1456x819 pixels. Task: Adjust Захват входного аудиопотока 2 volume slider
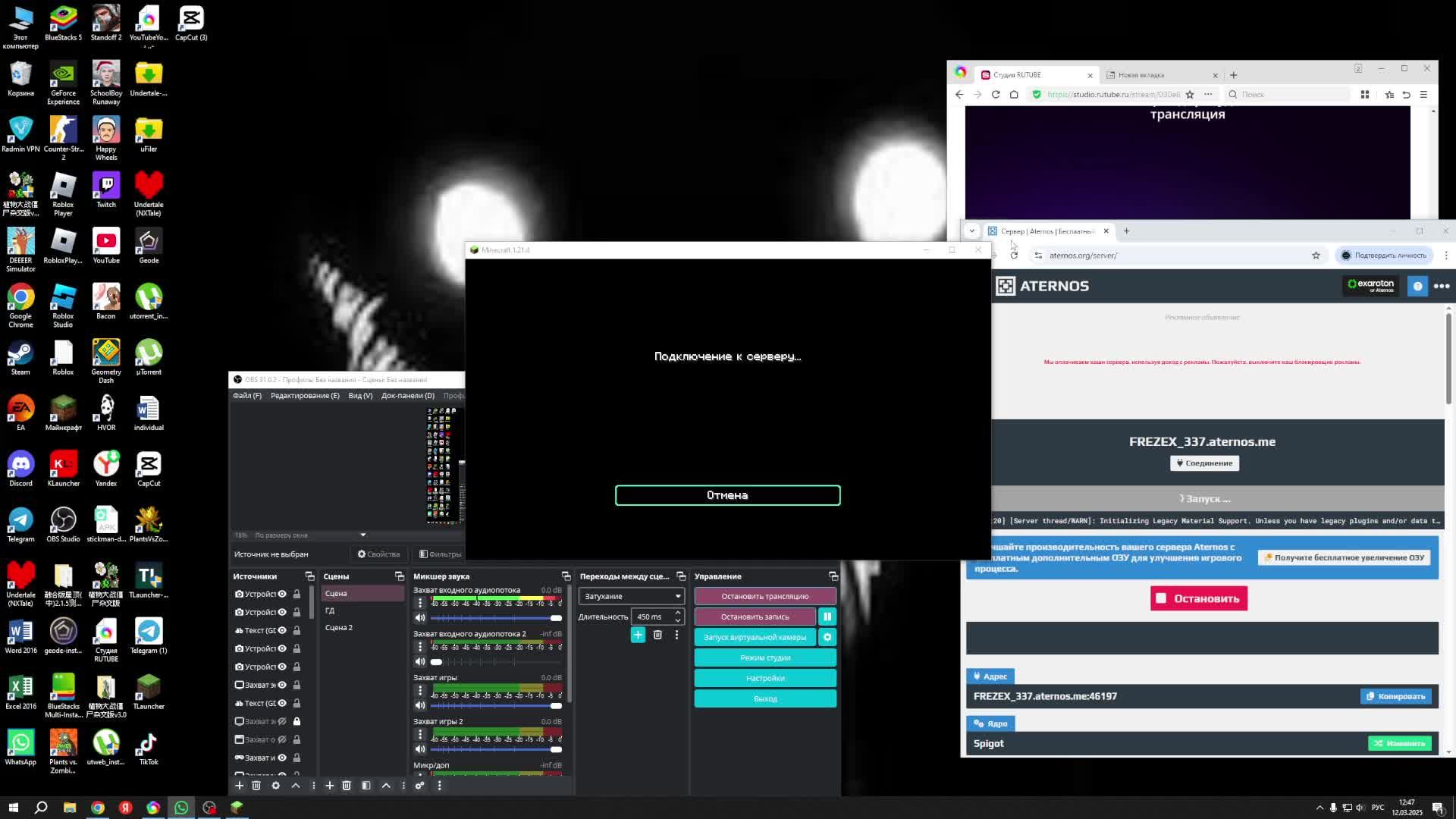click(x=493, y=662)
